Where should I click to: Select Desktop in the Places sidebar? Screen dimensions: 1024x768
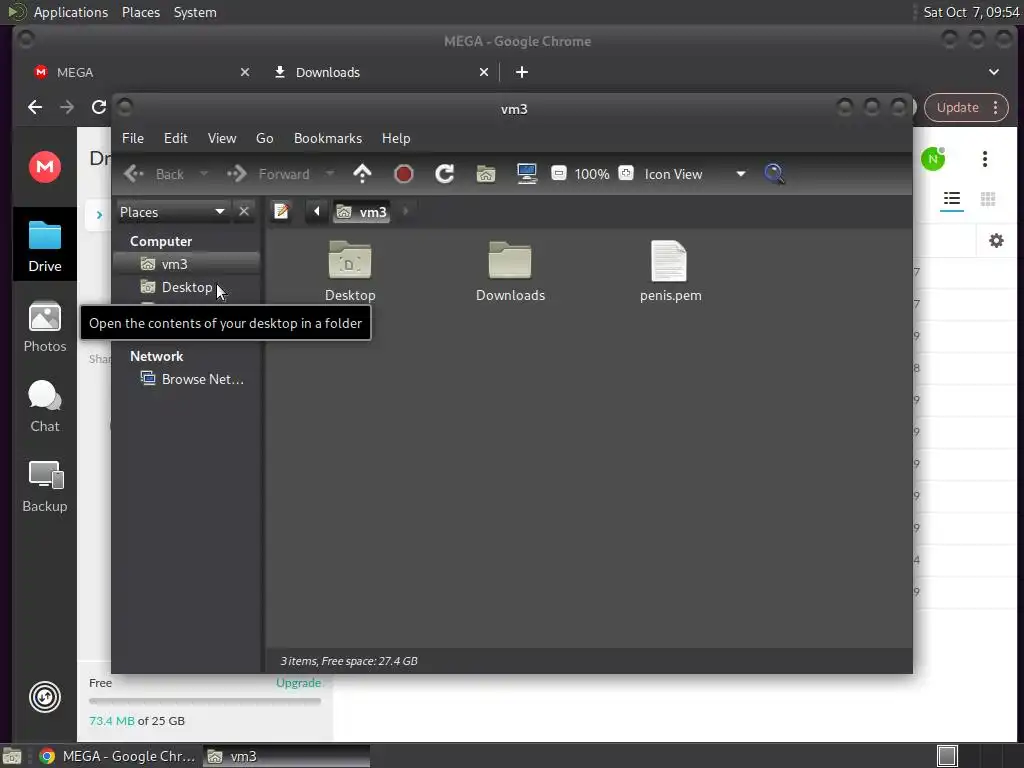187,287
